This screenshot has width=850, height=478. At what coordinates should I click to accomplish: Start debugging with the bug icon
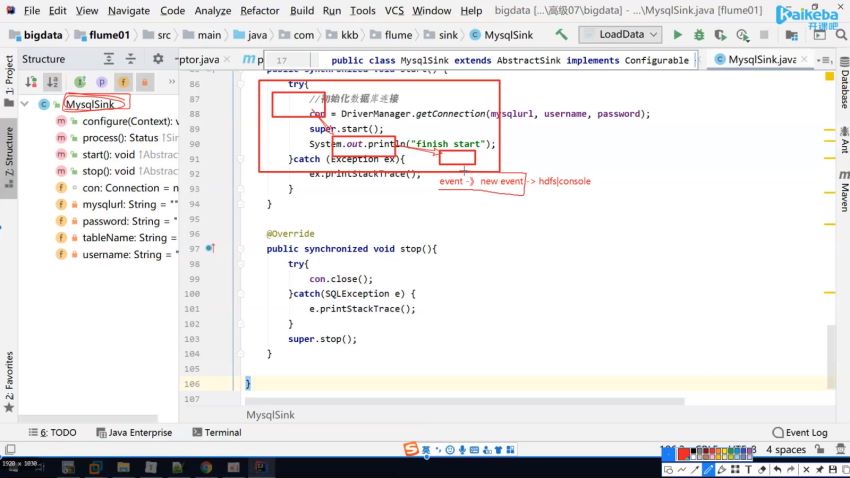tap(699, 35)
